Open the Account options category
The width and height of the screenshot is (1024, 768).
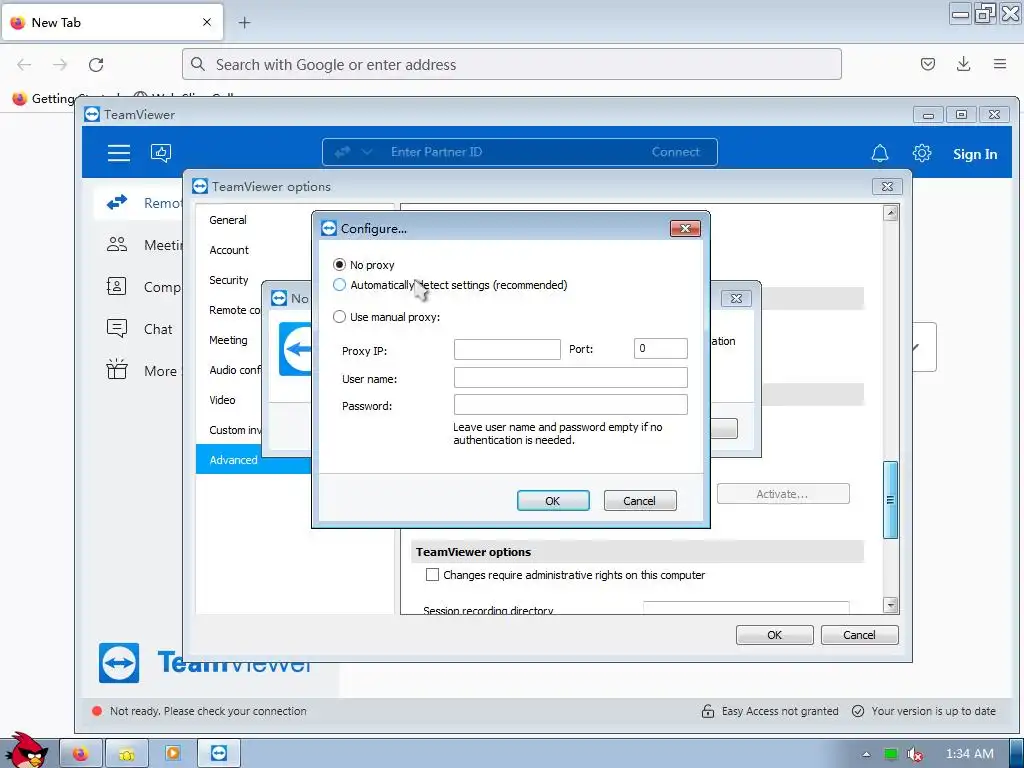pos(229,250)
